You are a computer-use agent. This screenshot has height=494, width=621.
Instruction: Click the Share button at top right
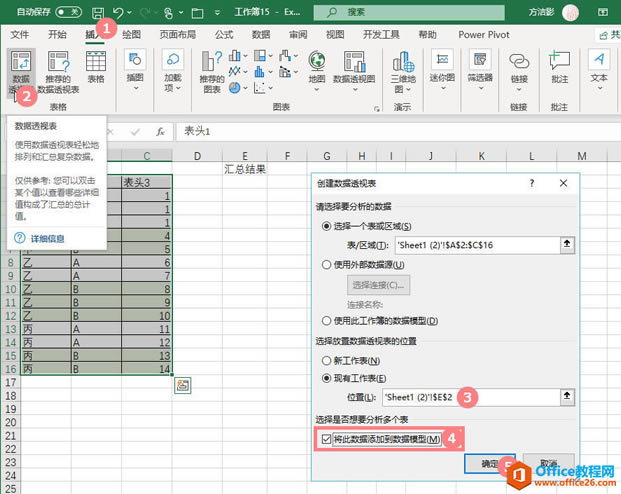(610, 35)
